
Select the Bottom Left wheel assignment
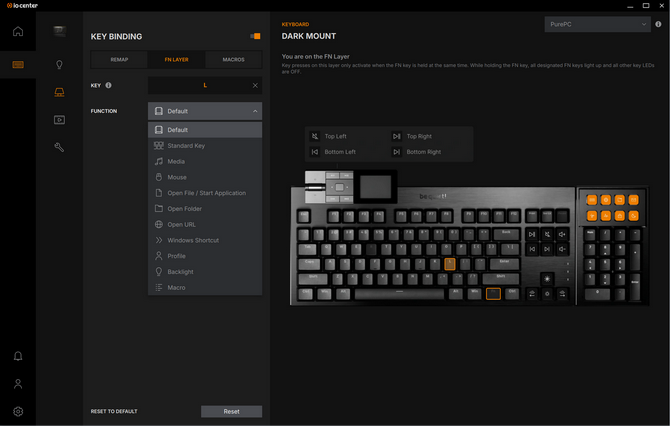coord(332,152)
